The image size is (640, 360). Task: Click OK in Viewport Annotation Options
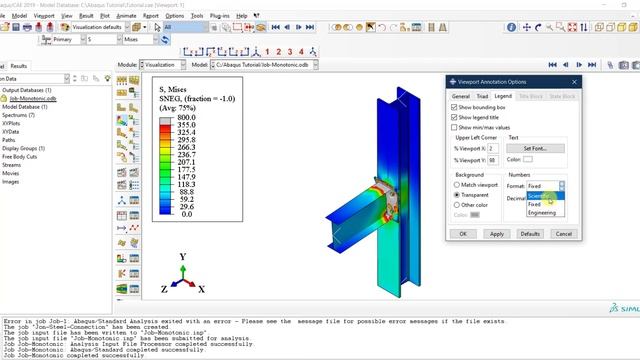(463, 234)
